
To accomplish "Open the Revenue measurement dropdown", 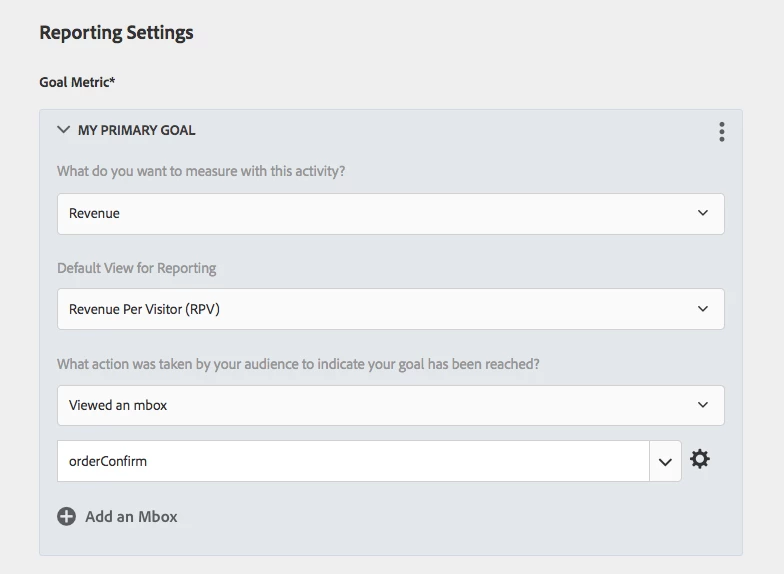I will 380,213.
